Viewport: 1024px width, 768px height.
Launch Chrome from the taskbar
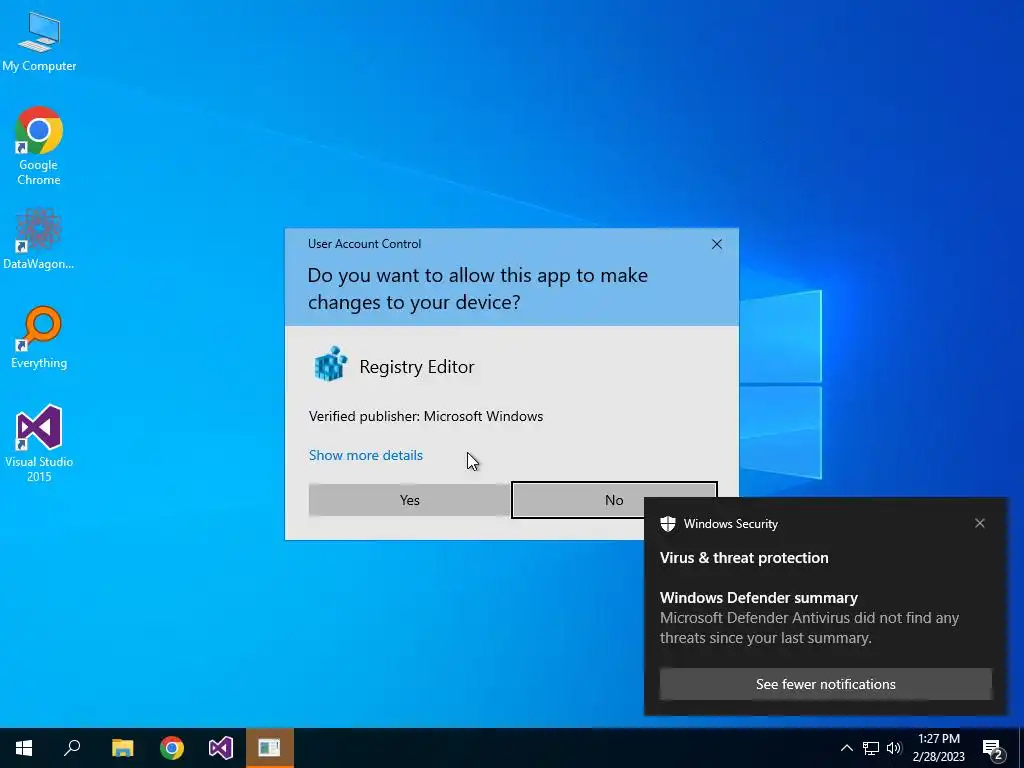pyautogui.click(x=172, y=748)
